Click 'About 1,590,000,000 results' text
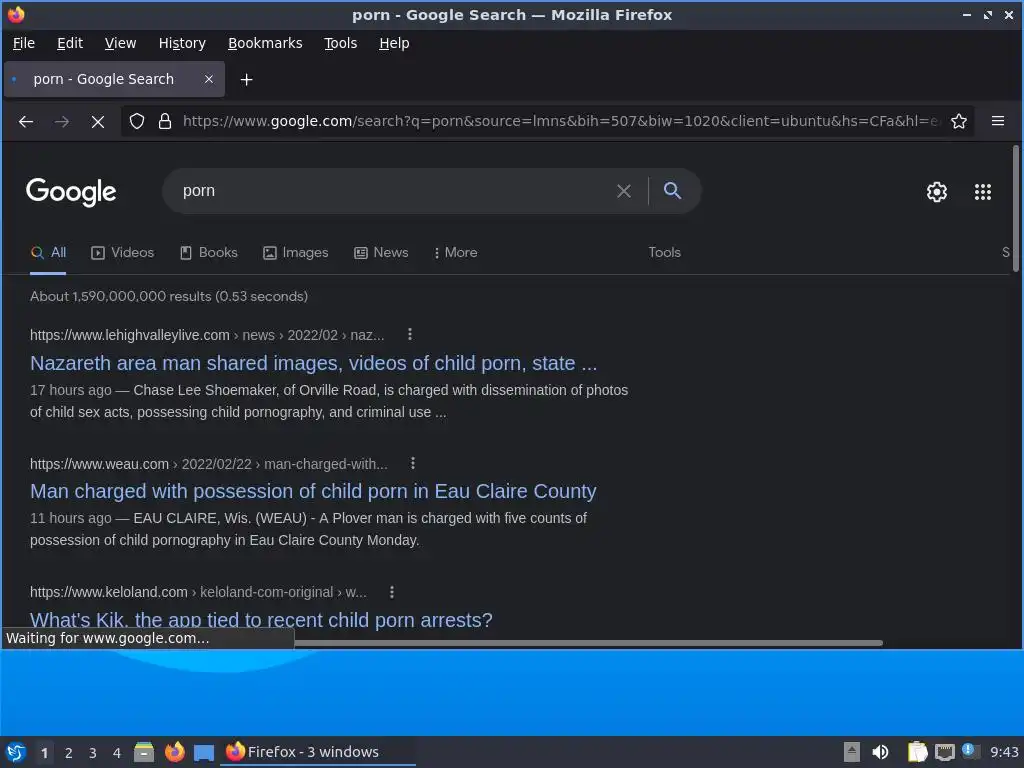Screen dimensions: 1024x768 [x=121, y=296]
